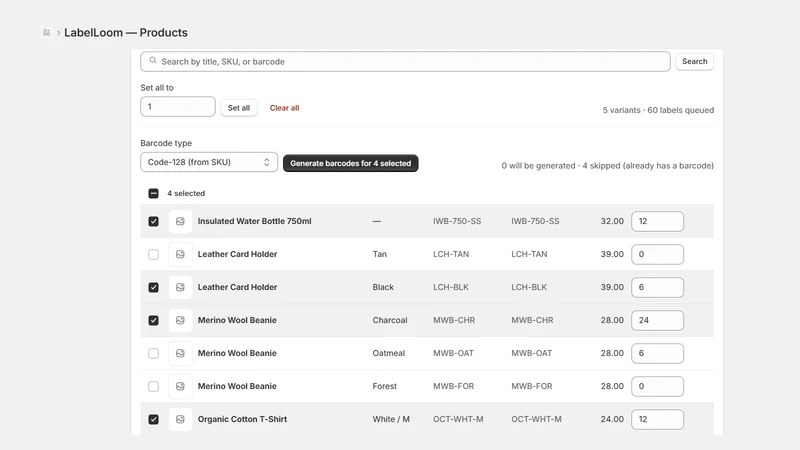The height and width of the screenshot is (450, 800).
Task: Click the 'Set all to' label
Action: (157, 88)
